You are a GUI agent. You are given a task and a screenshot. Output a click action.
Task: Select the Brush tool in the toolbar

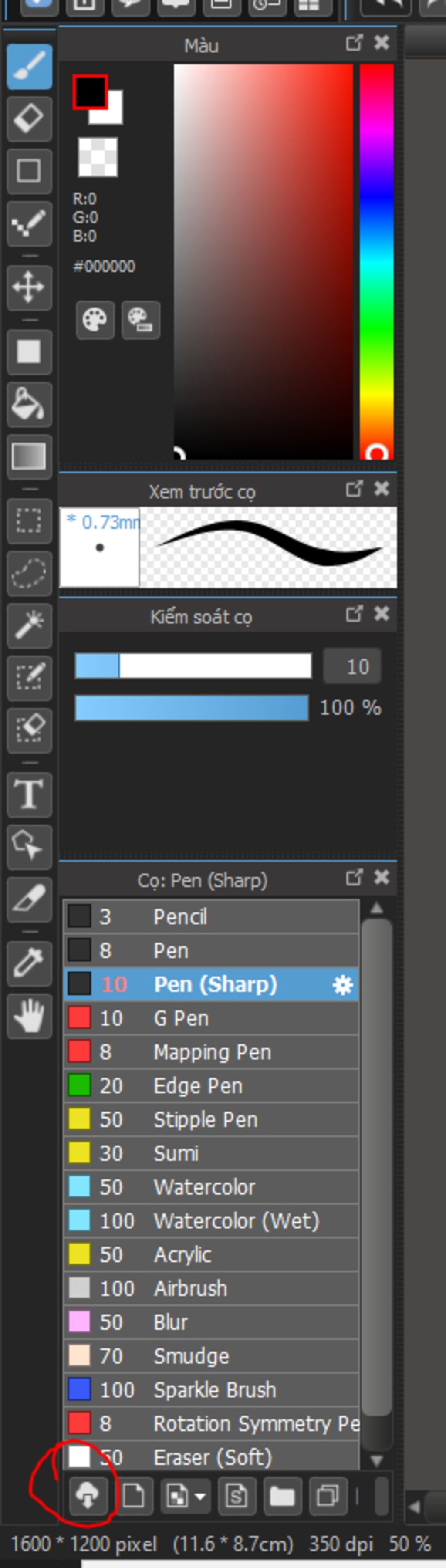29,66
